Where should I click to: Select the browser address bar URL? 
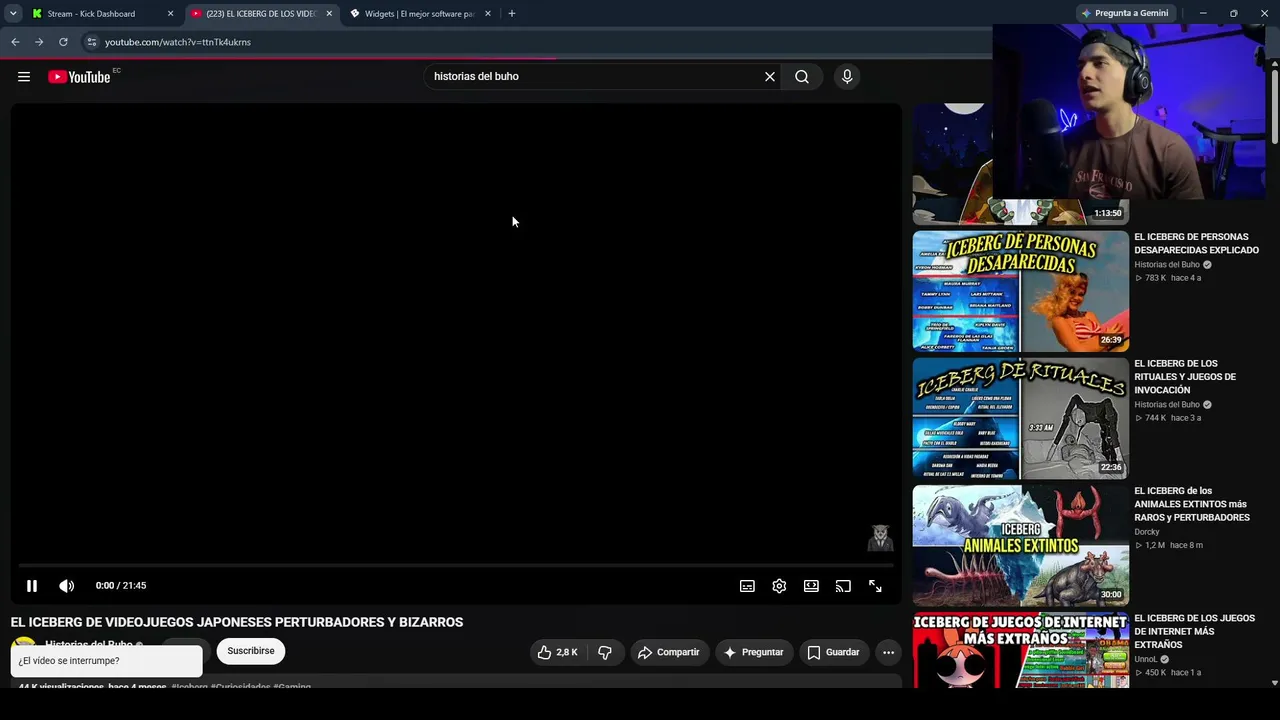click(x=178, y=42)
